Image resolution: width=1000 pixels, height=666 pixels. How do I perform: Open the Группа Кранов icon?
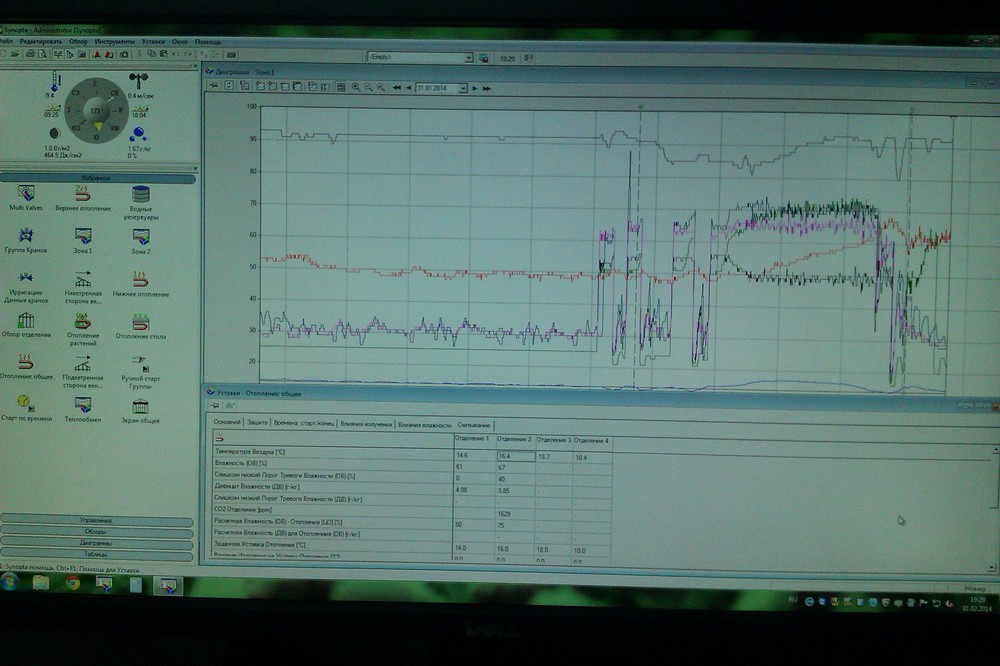tap(26, 240)
